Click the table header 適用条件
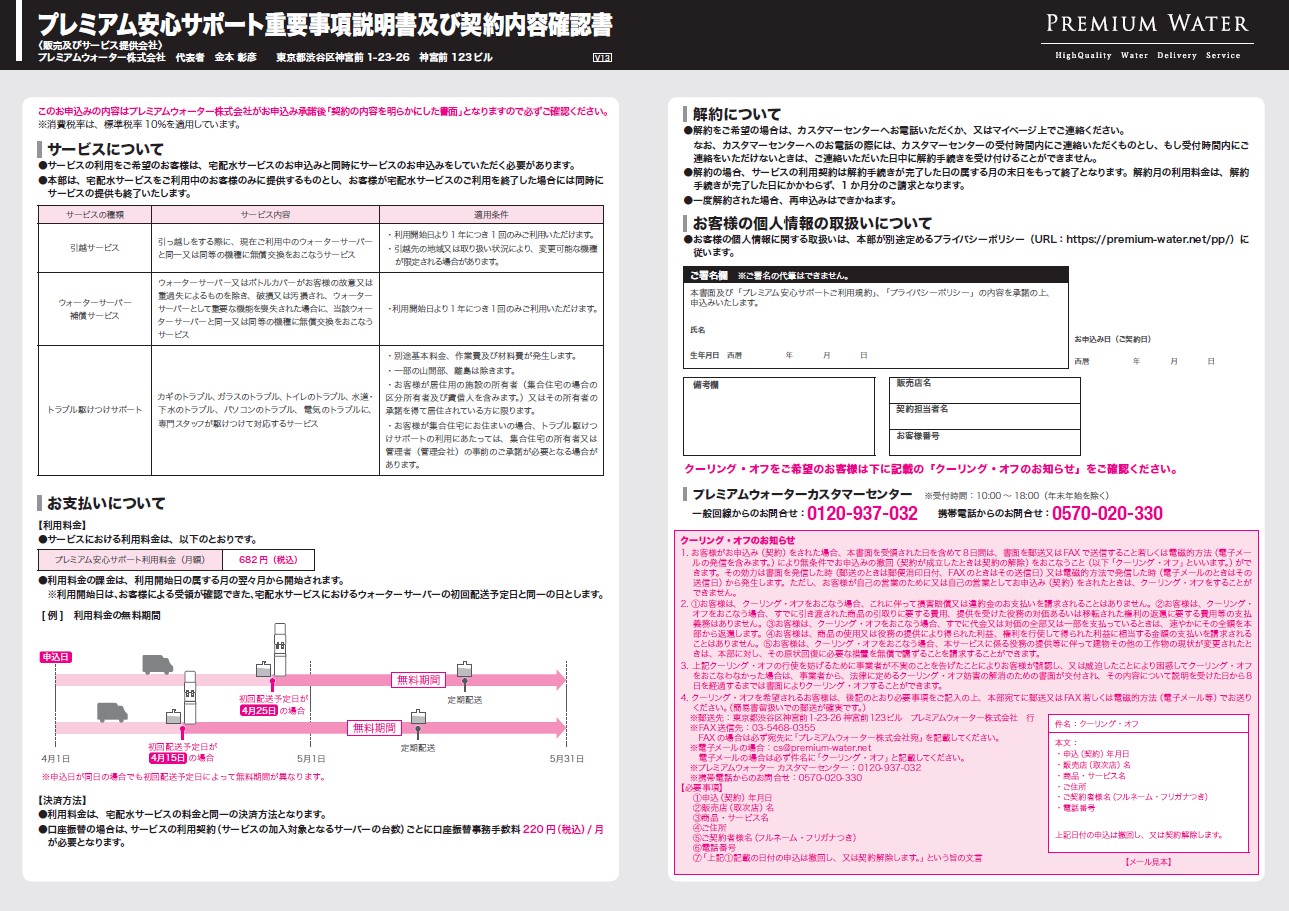 click(491, 215)
